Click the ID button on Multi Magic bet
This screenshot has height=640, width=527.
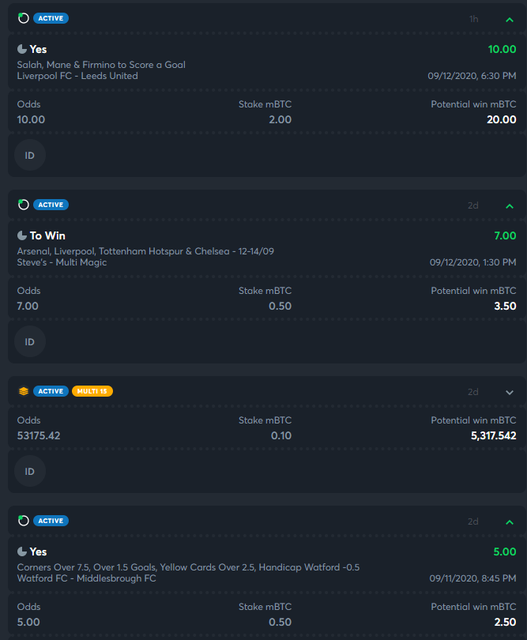pyautogui.click(x=30, y=342)
